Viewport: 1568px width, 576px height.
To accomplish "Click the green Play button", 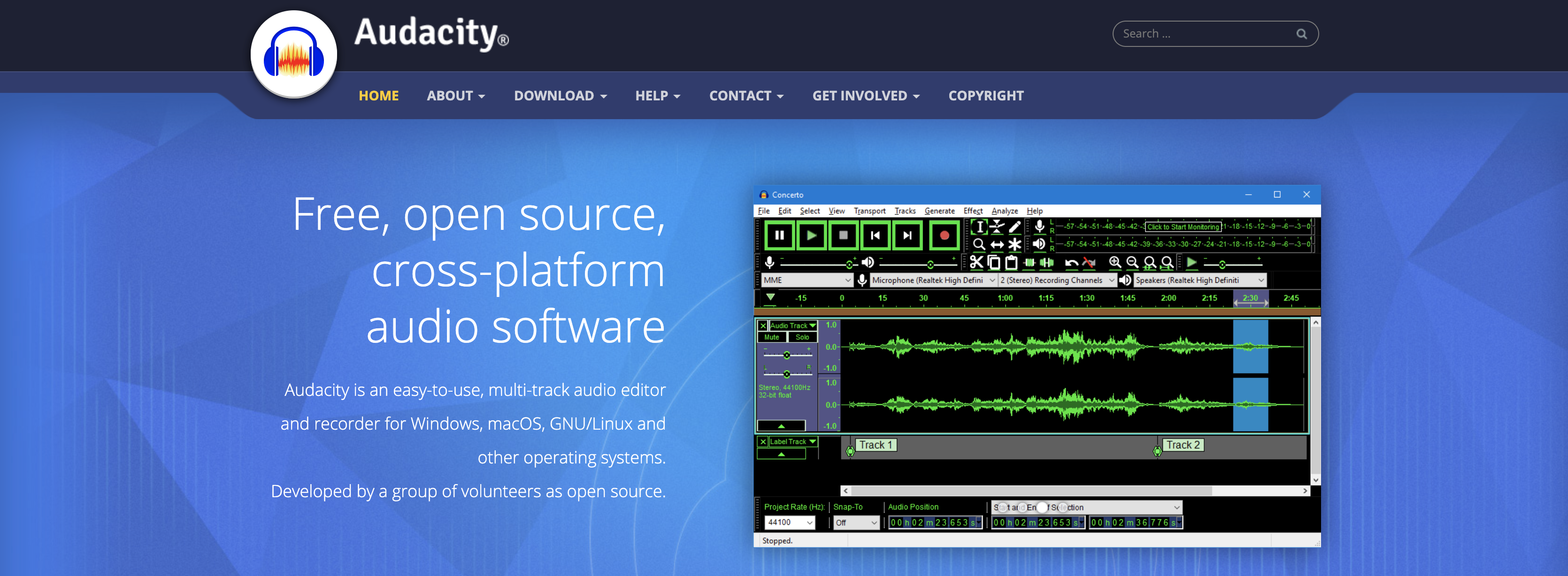I will click(x=811, y=235).
